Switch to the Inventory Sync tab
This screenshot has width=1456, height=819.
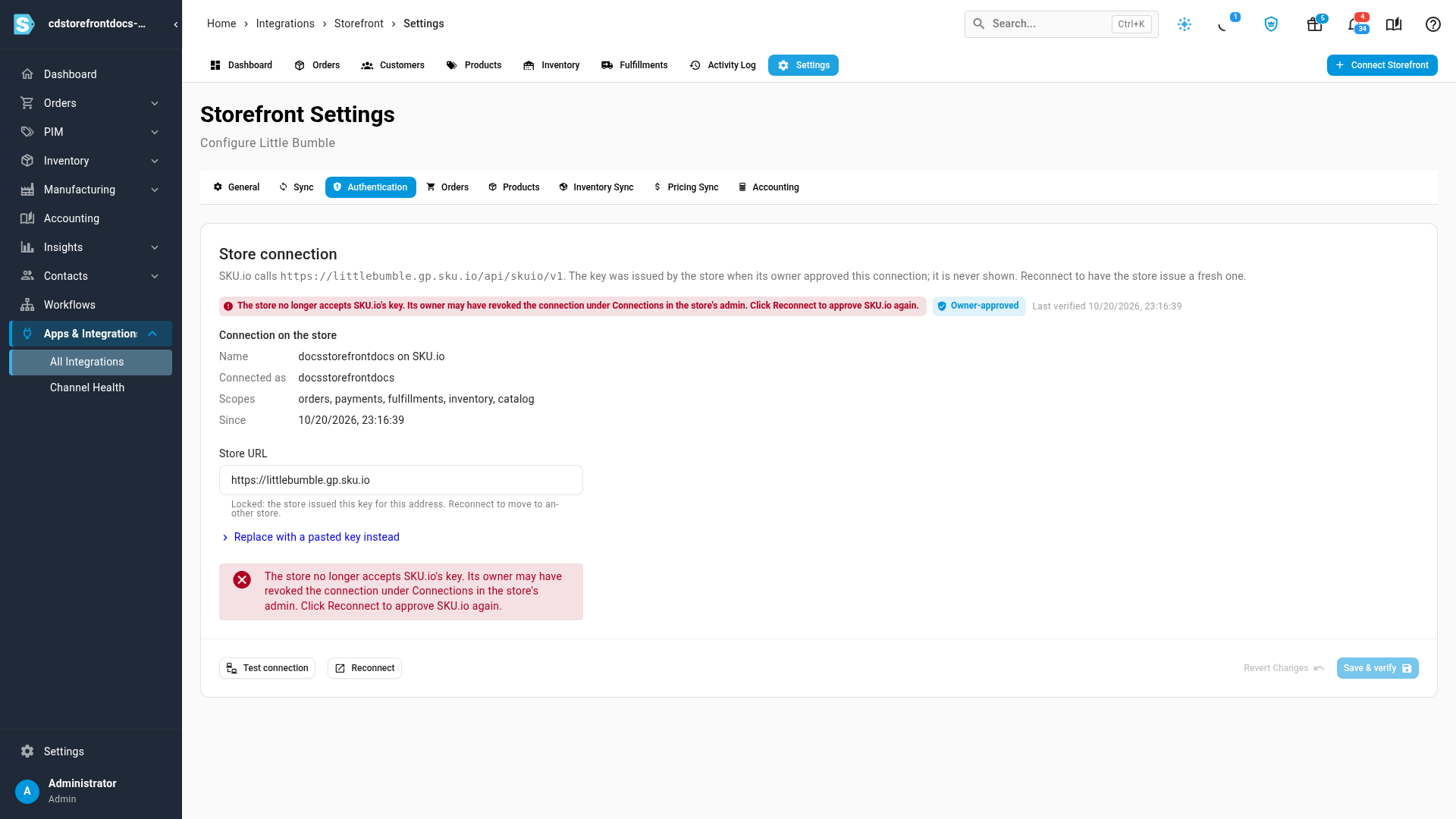click(596, 187)
